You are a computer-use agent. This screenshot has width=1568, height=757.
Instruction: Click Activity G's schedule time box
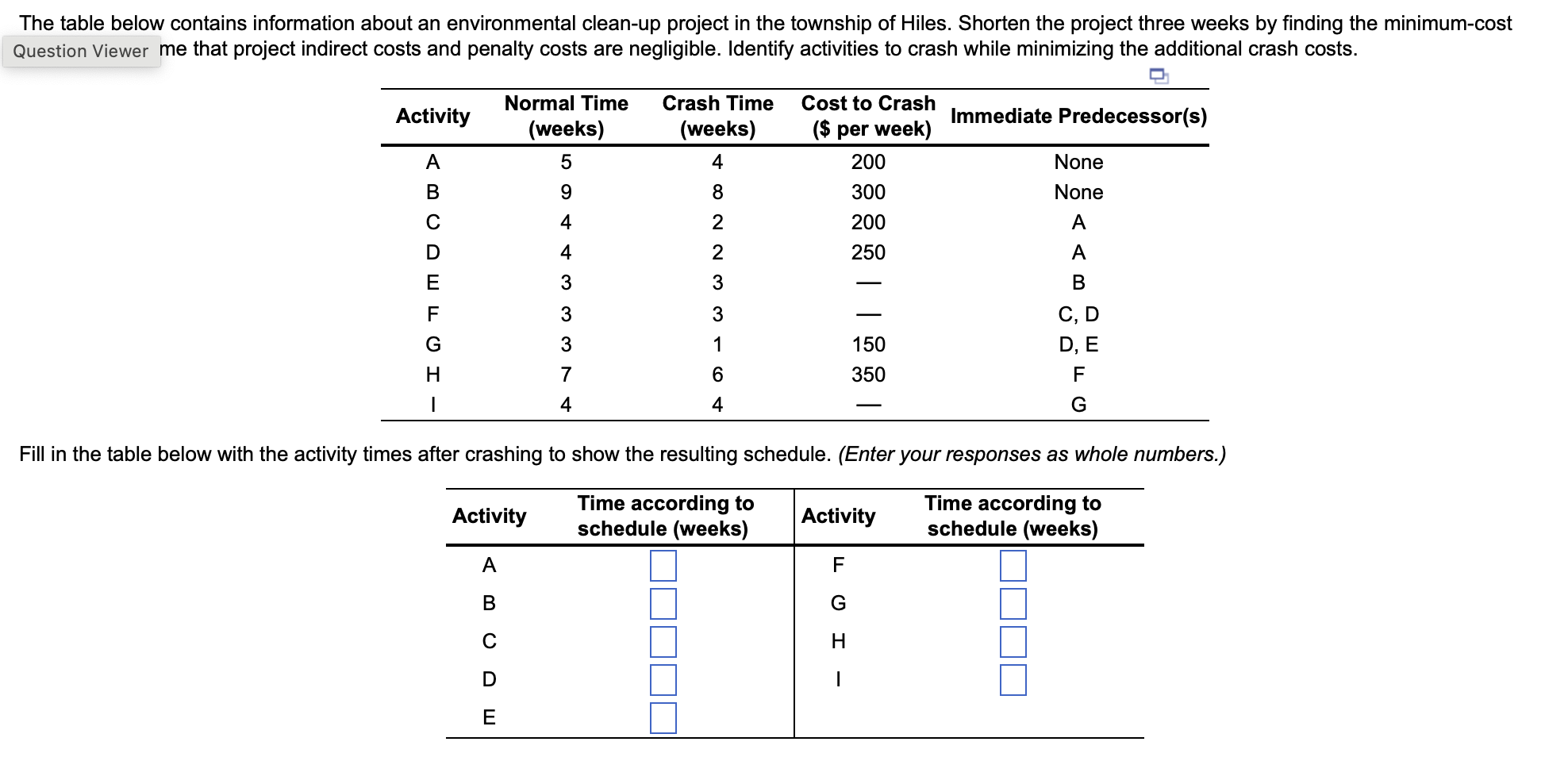1012,604
